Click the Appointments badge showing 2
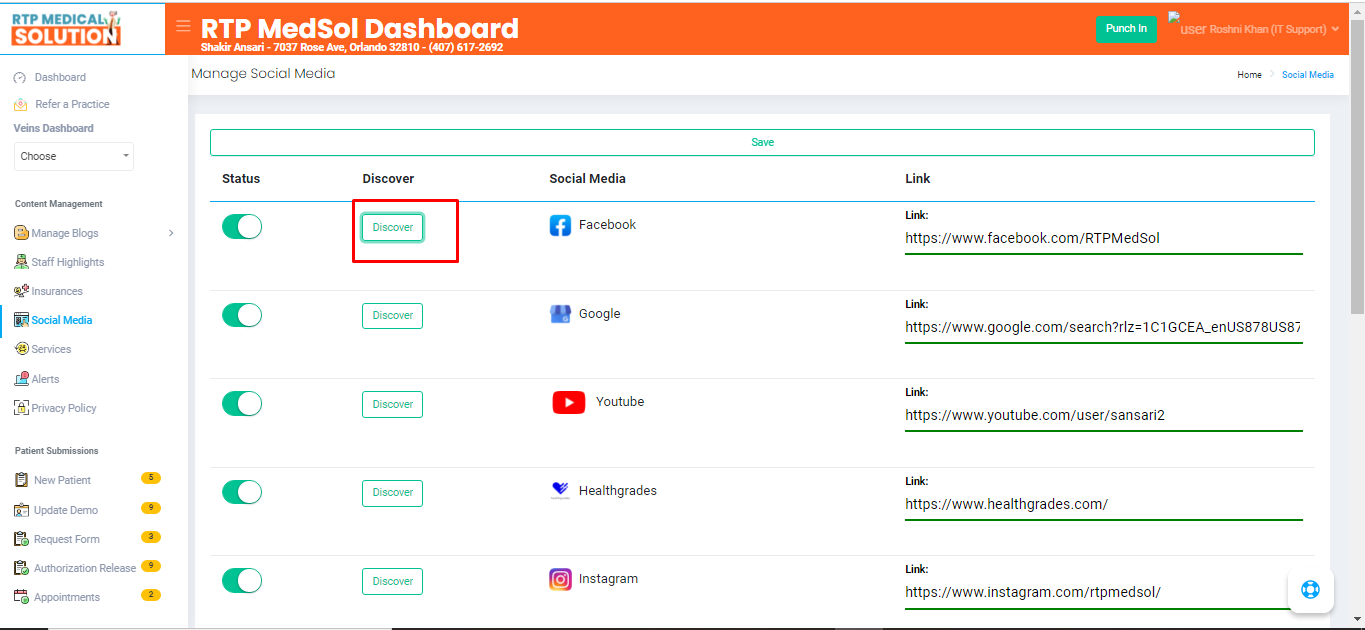 (151, 595)
